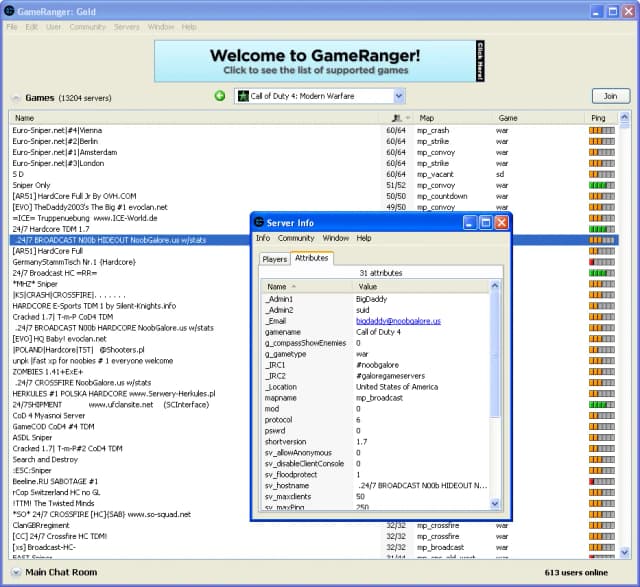Click the attributes list scroll down arrow
640x587 pixels.
495,504
